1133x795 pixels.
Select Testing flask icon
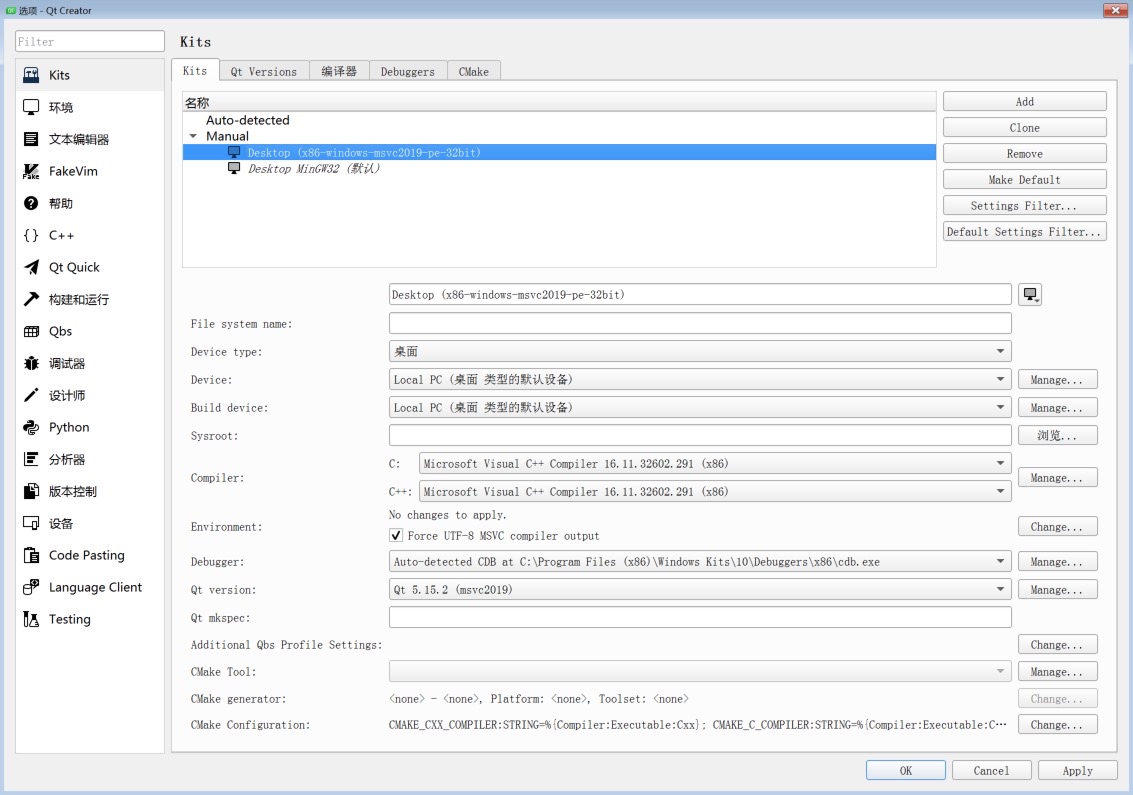(x=31, y=619)
